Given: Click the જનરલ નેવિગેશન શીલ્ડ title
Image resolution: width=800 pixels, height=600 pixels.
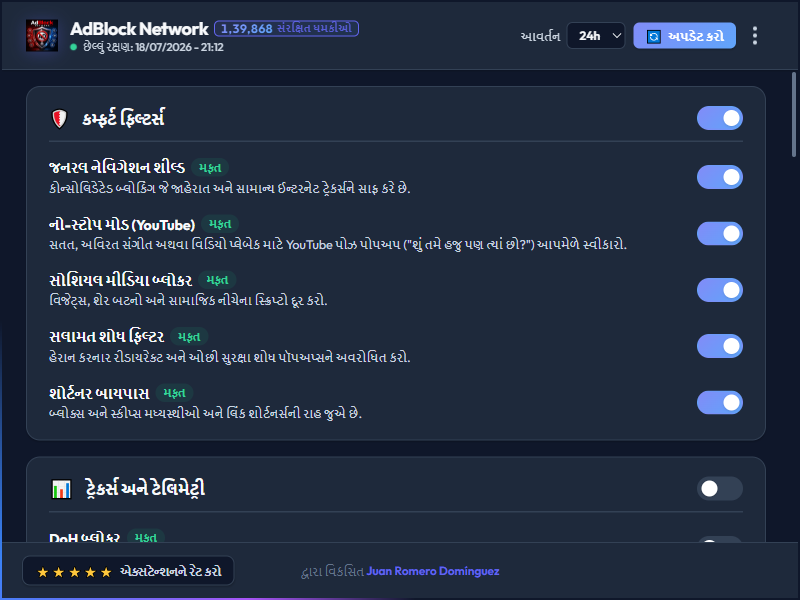Looking at the screenshot, I should (117, 167).
